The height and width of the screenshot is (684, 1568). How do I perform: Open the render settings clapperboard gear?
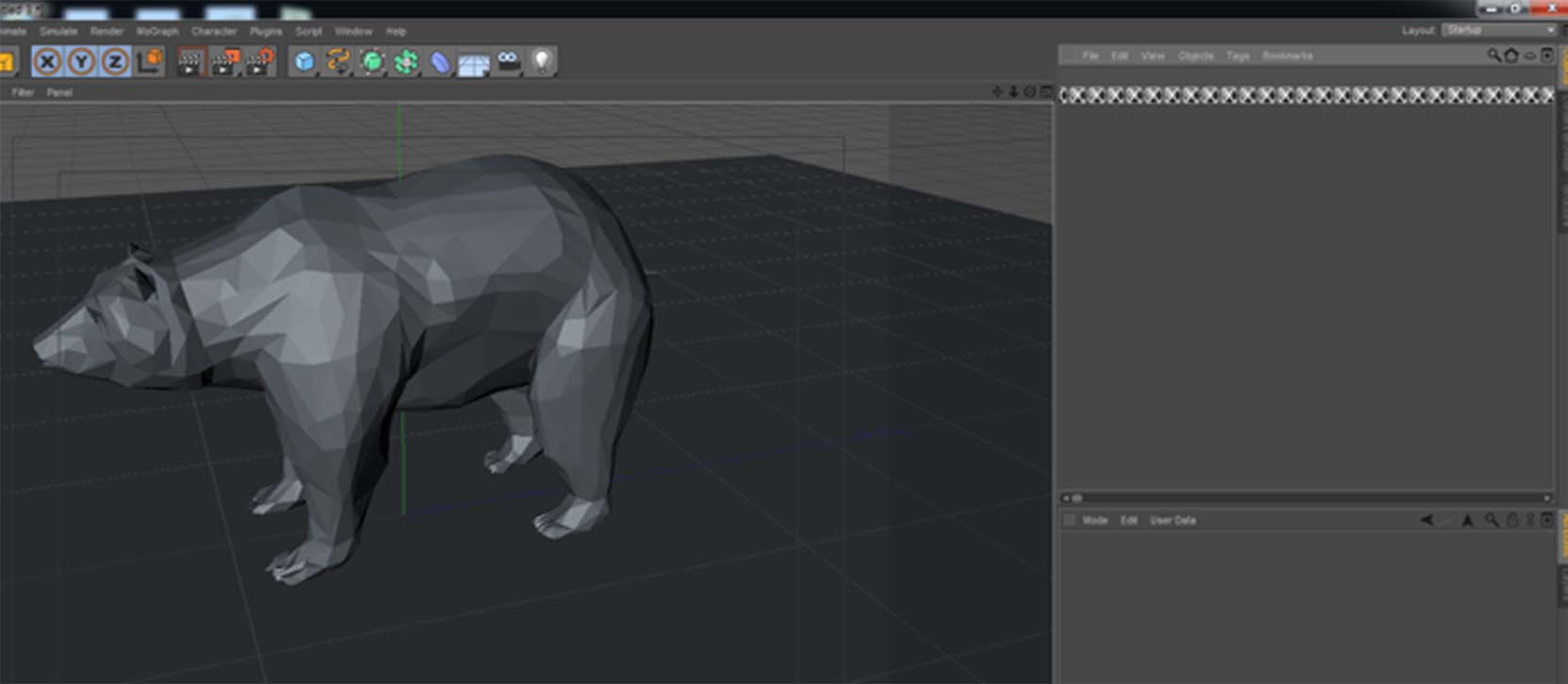[260, 63]
